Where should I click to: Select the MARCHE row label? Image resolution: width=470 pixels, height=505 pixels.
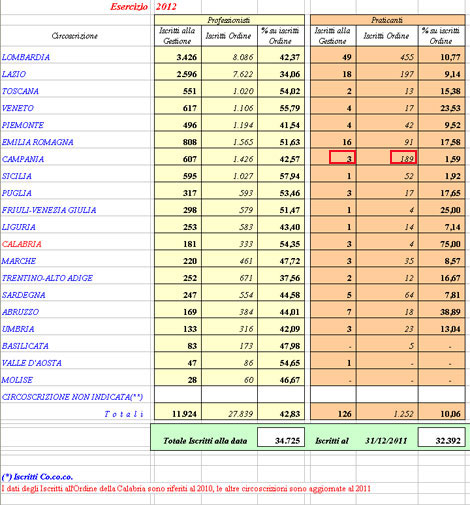(19, 261)
